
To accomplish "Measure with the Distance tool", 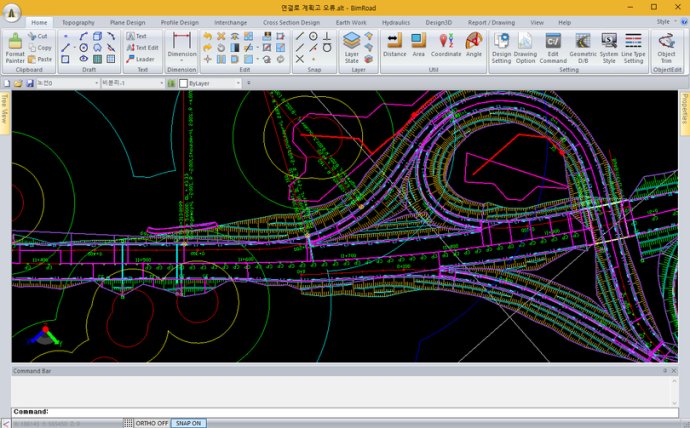I will 394,45.
